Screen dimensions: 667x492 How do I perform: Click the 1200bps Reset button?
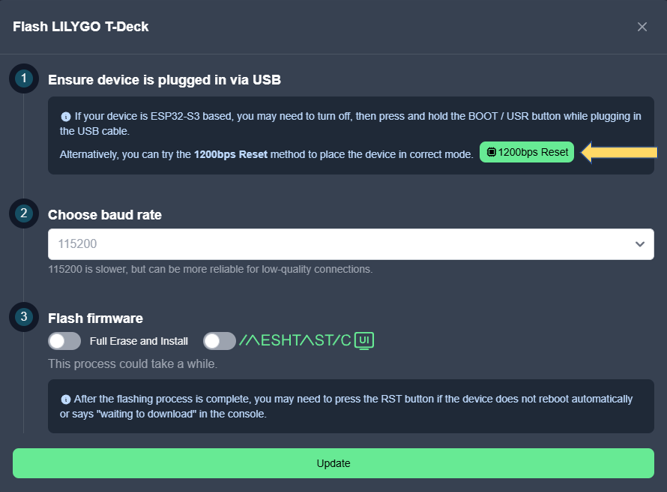(527, 152)
